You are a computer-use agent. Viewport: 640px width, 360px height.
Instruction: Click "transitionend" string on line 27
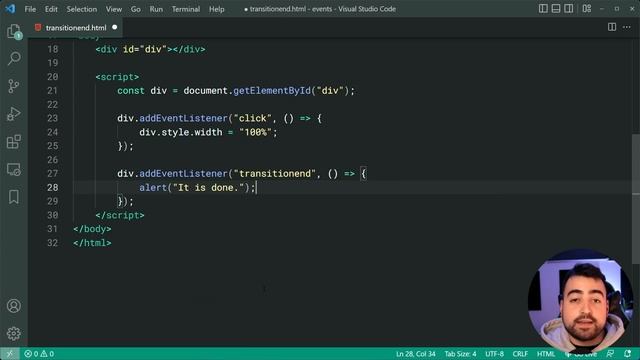(275, 173)
